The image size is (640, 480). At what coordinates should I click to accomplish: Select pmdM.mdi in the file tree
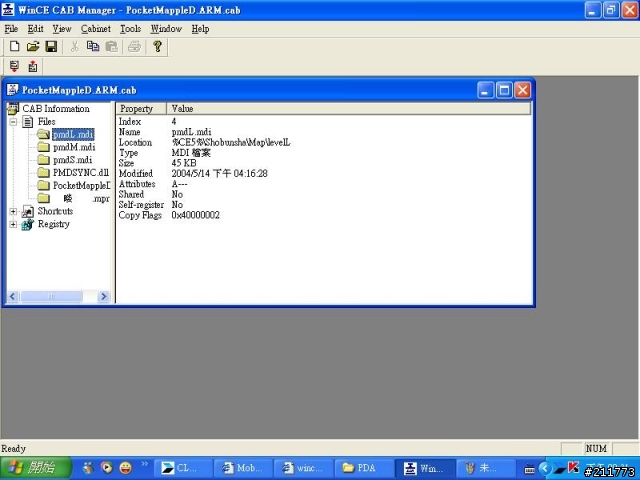point(74,147)
